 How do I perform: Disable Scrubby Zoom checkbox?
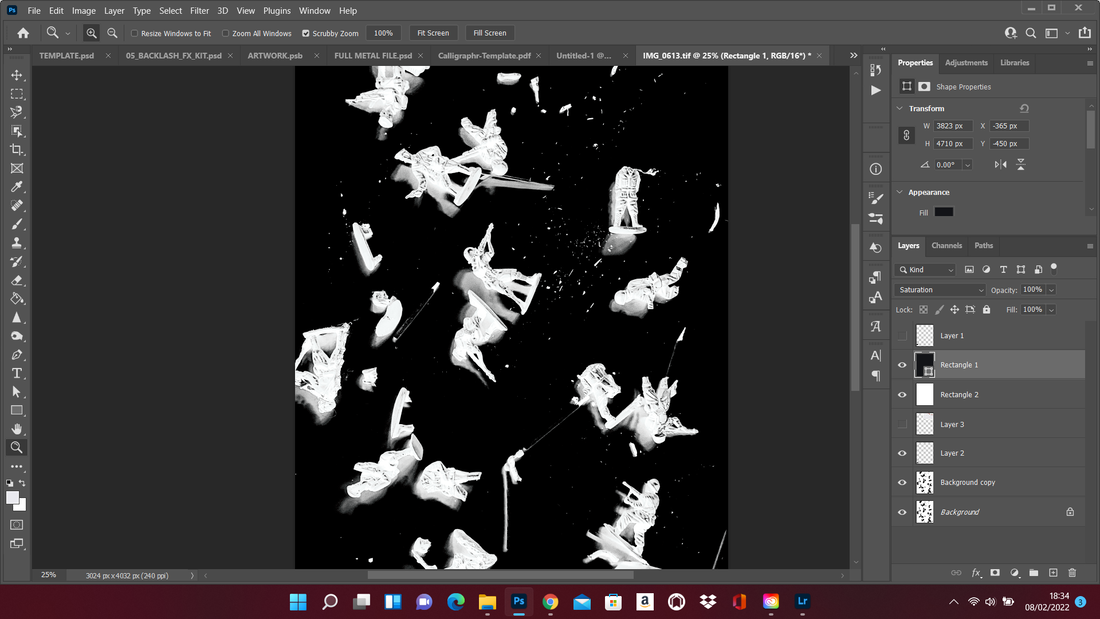[306, 33]
